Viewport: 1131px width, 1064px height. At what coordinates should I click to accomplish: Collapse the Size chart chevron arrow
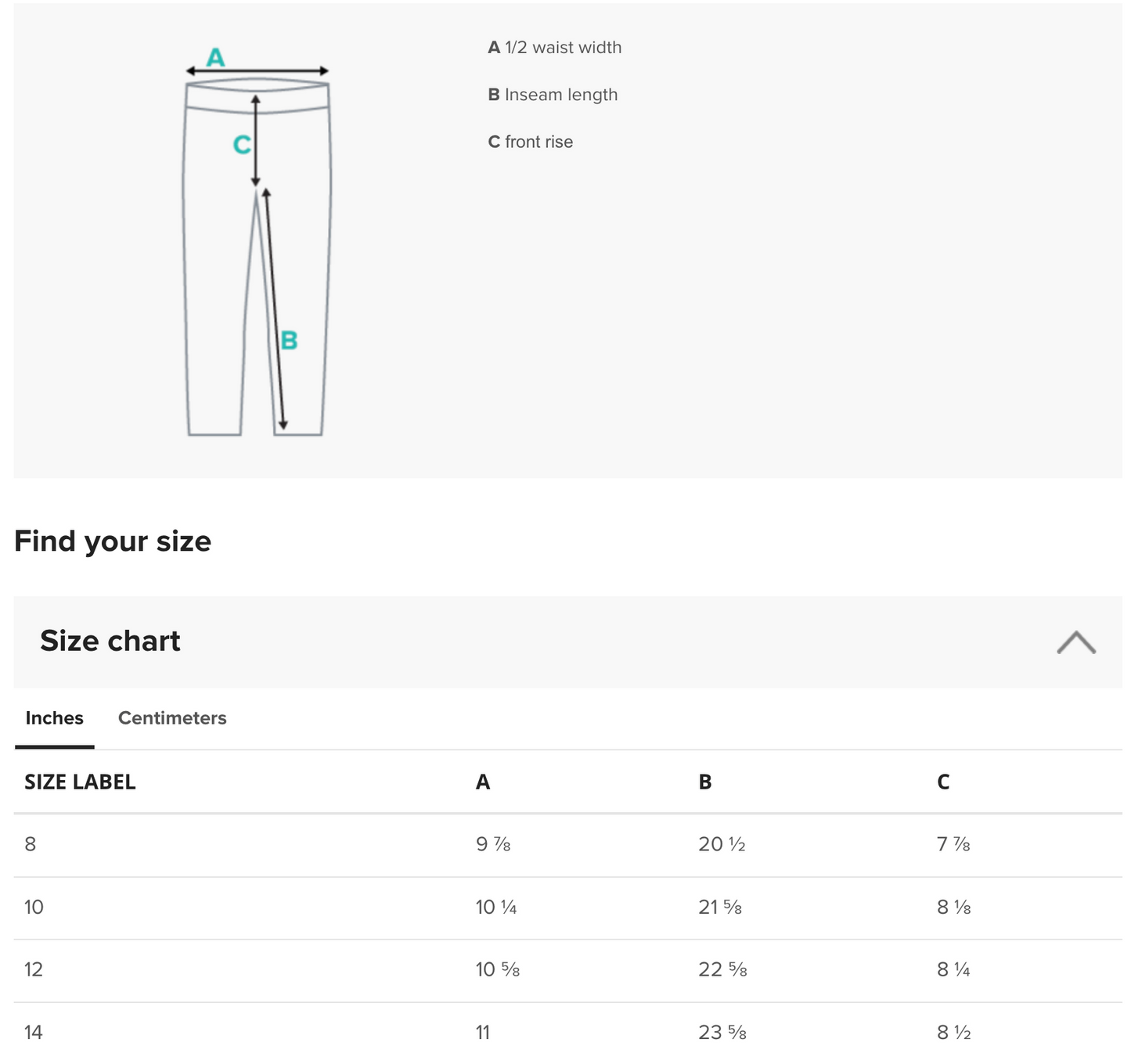[1075, 642]
